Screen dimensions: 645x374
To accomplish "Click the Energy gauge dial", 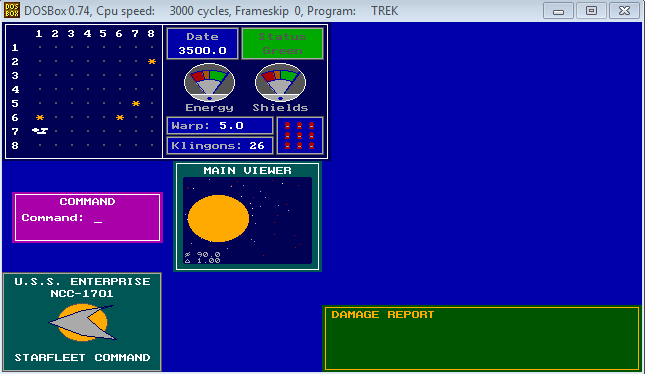I will tap(209, 82).
